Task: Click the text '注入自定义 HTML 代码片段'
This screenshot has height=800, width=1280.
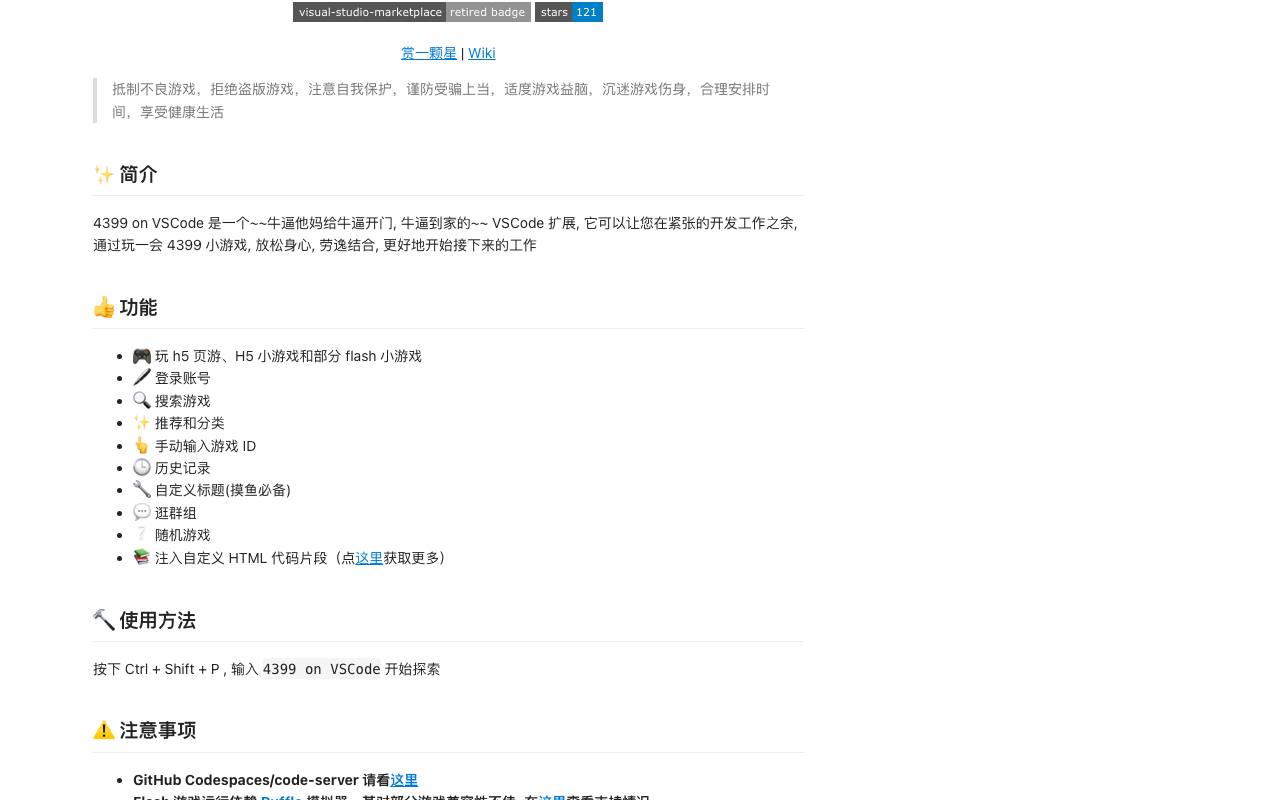Action: [x=241, y=558]
